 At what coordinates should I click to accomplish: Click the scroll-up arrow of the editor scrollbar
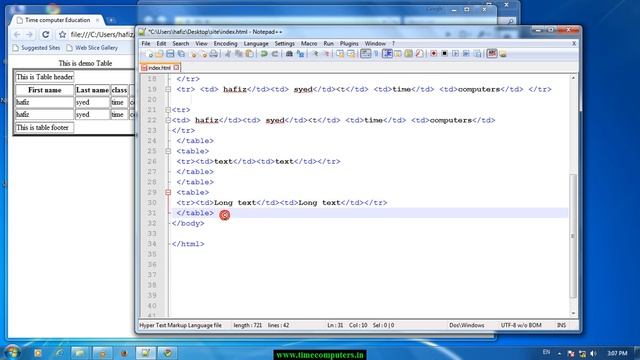coord(573,78)
